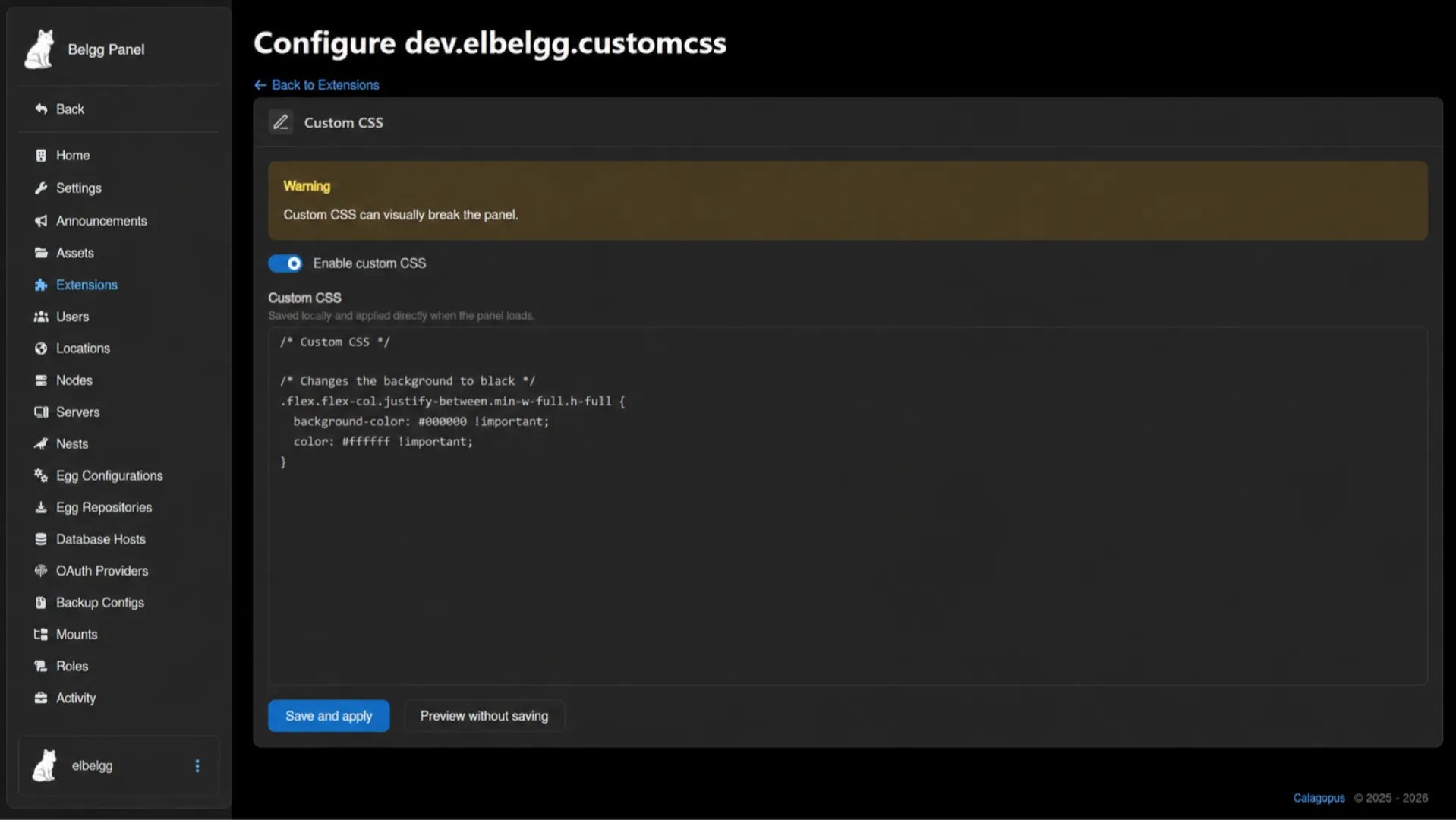This screenshot has width=1456, height=820.
Task: Open the three-dot user menu beside elbelgg
Action: (x=197, y=766)
